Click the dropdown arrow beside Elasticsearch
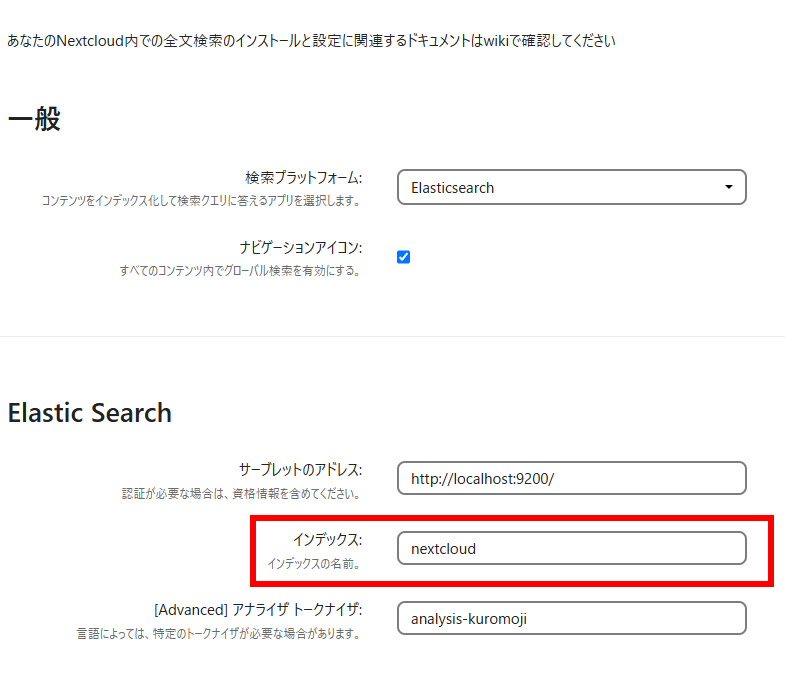The image size is (785, 676). (728, 187)
